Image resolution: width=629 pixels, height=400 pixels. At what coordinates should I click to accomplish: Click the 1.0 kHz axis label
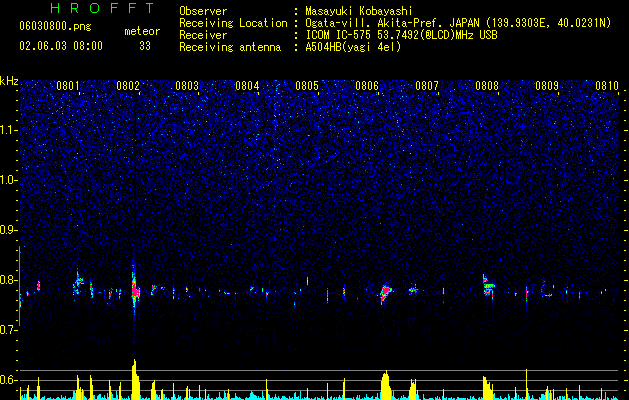click(9, 180)
